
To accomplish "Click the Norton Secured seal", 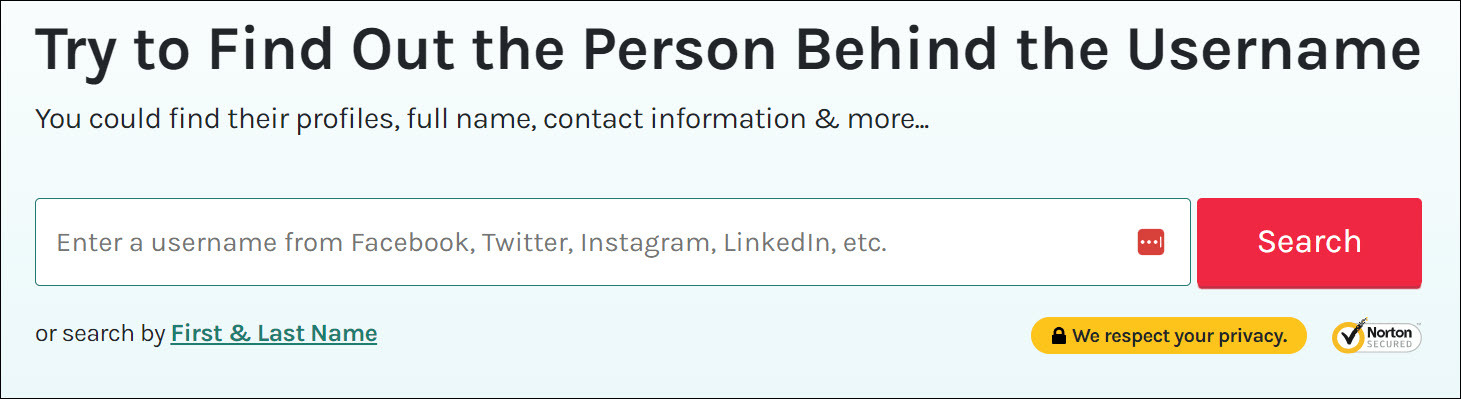I will tap(1377, 337).
